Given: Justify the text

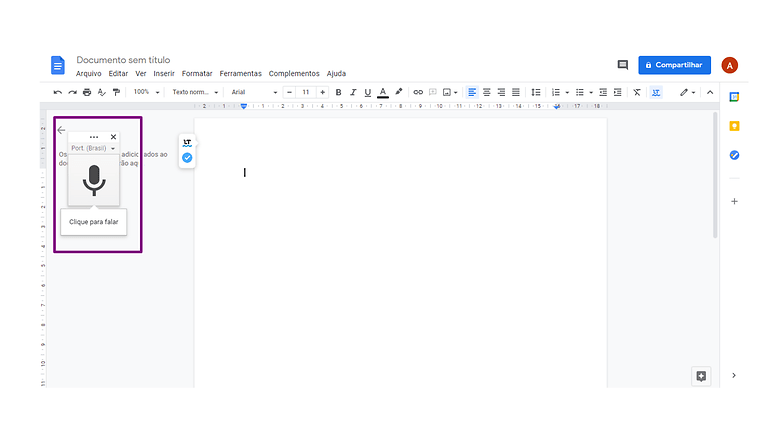Looking at the screenshot, I should (x=516, y=92).
